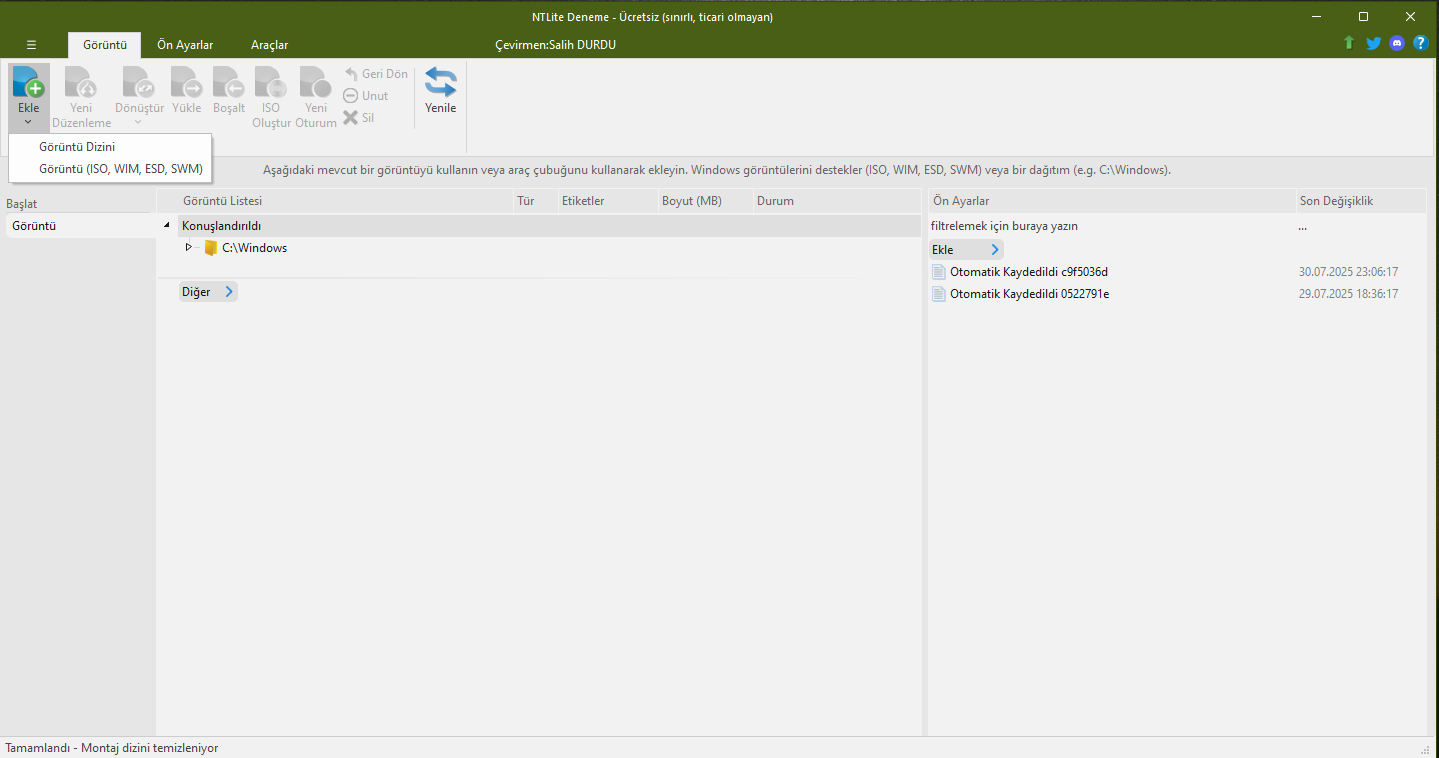1439x758 pixels.
Task: Click the Boyut (MB) column header
Action: coord(705,201)
